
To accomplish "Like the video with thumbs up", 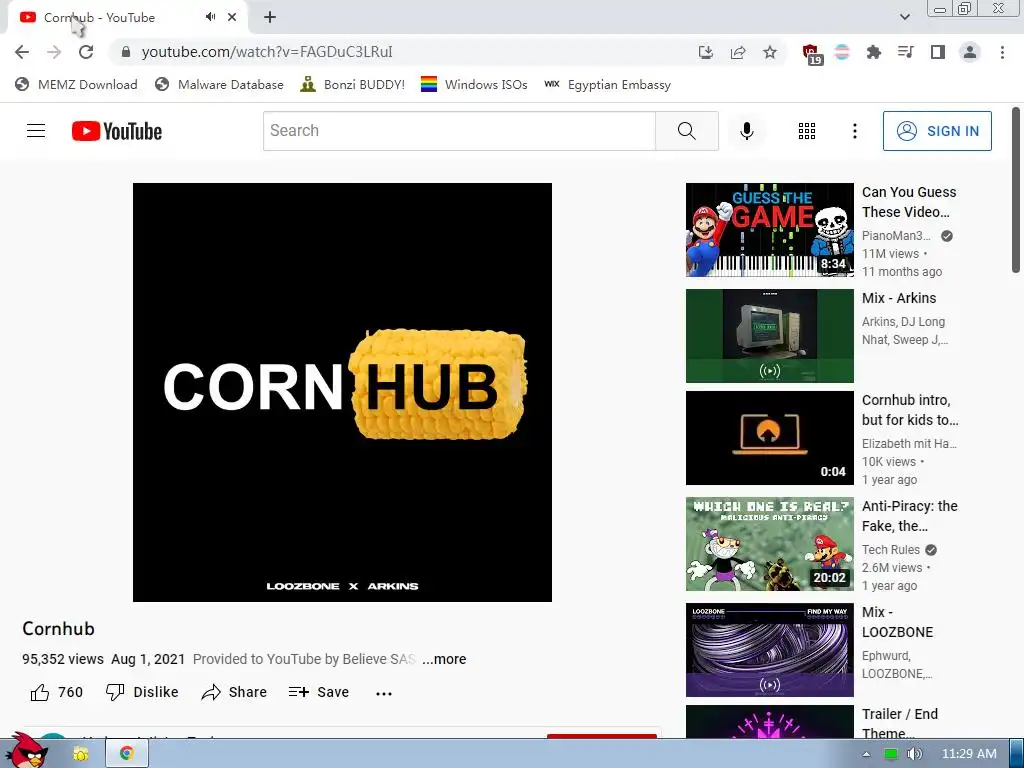I will coord(56,692).
